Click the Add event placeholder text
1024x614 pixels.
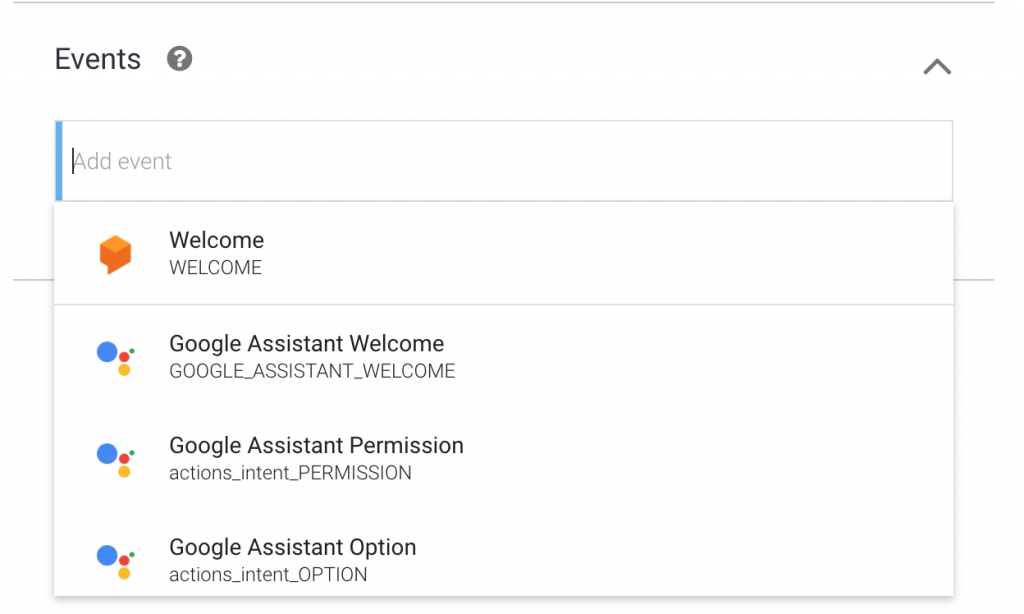pos(123,162)
